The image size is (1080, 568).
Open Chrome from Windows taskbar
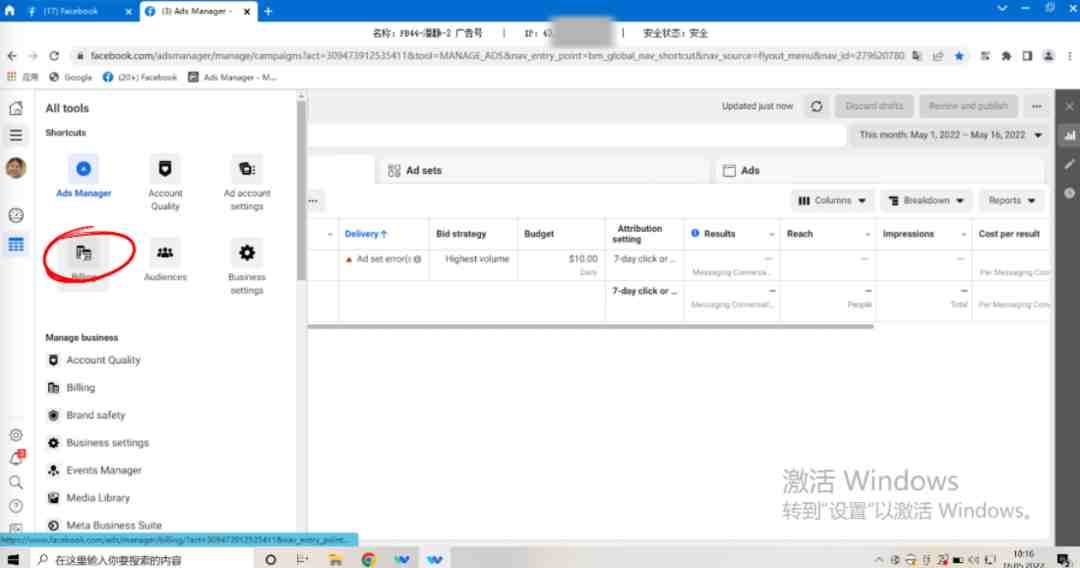click(368, 559)
